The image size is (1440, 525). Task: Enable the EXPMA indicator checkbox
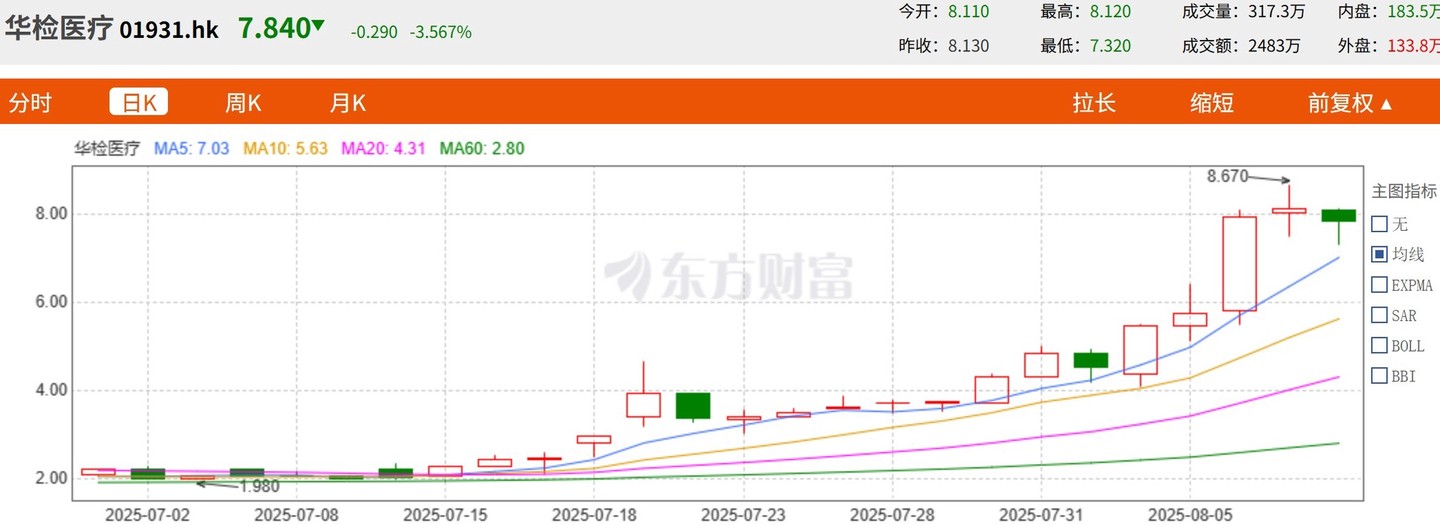1379,285
